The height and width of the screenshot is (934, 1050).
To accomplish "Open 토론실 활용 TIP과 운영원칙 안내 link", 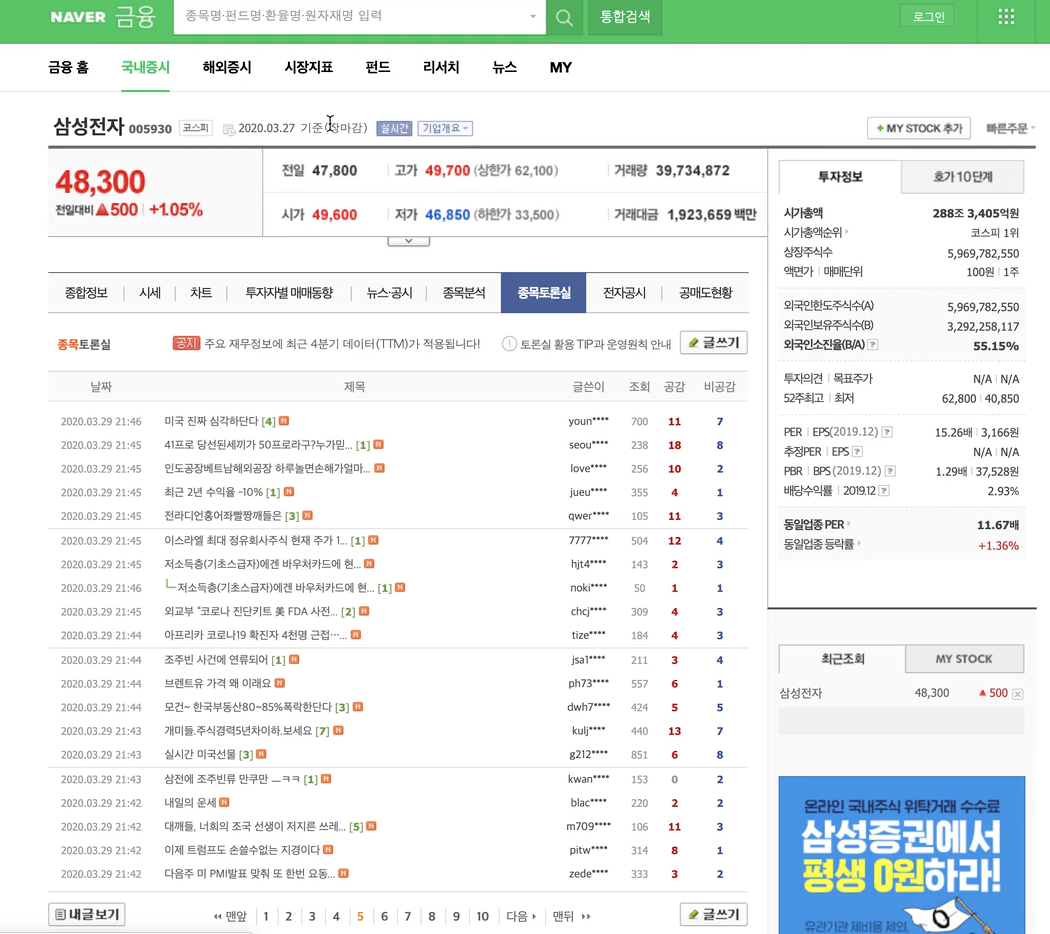I will (595, 344).
